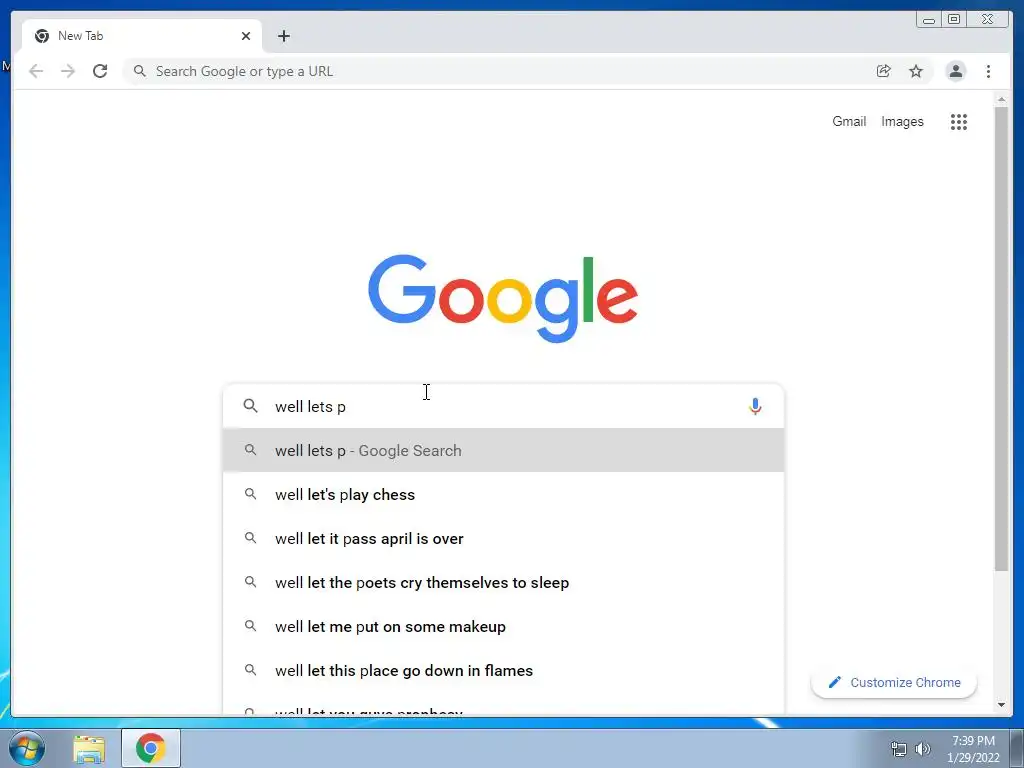Screen dimensions: 1024x768
Task: Open the Images link
Action: point(902,121)
